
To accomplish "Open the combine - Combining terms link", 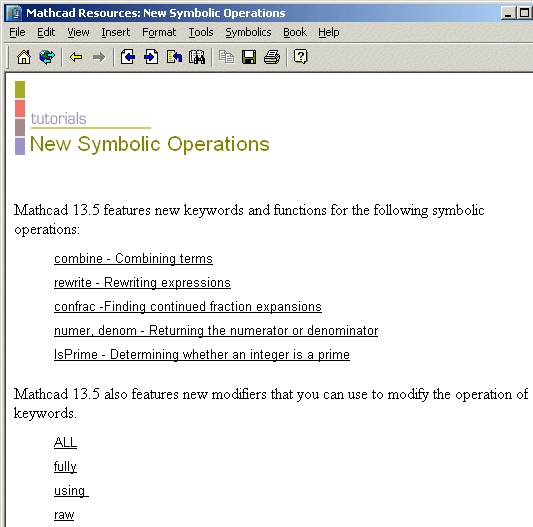I will tap(133, 259).
